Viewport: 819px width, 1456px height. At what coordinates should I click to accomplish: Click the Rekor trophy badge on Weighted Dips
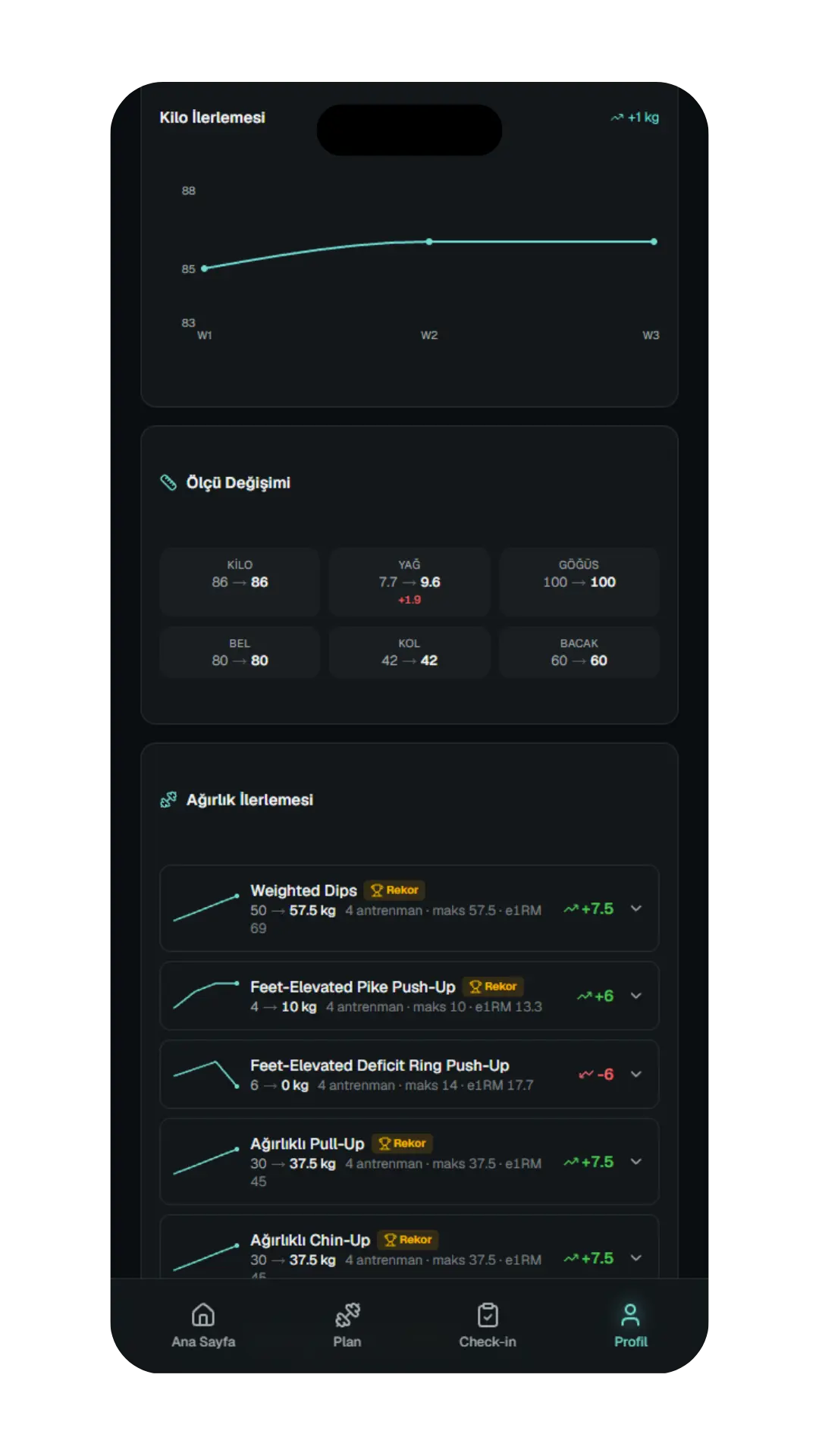tap(394, 890)
